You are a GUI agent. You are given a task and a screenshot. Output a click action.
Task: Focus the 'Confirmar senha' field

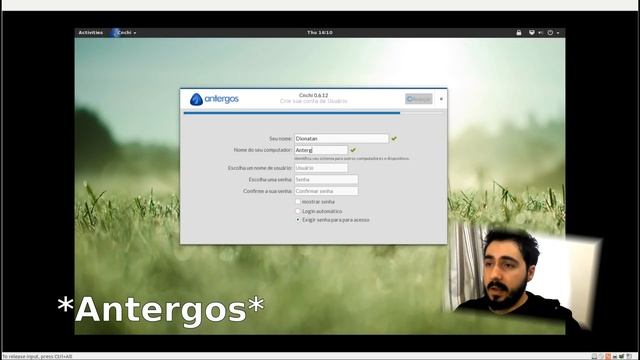tap(326, 191)
